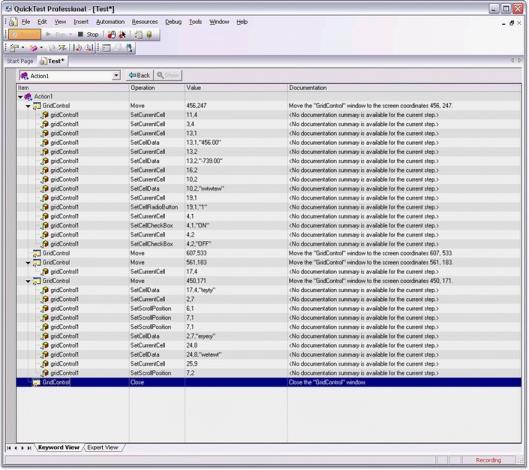529x470 pixels.
Task: Click the window-pane icon in the second toolbar row
Action: [x=107, y=48]
